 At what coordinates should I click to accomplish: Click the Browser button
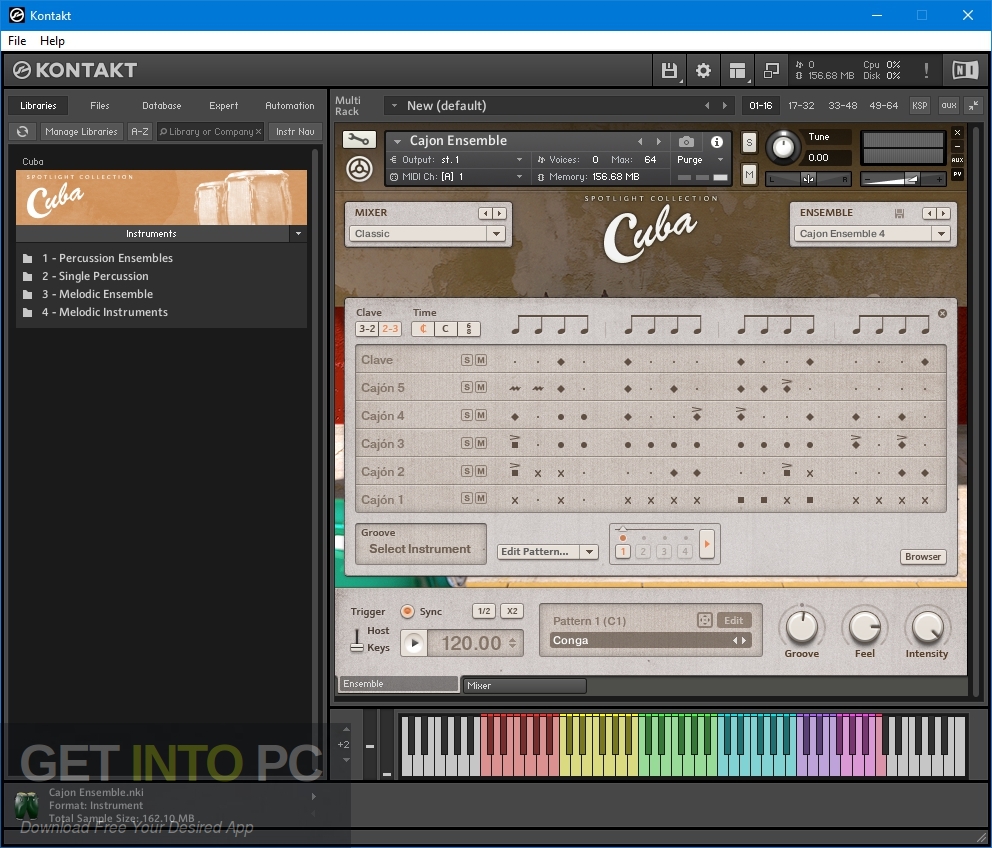pos(922,557)
